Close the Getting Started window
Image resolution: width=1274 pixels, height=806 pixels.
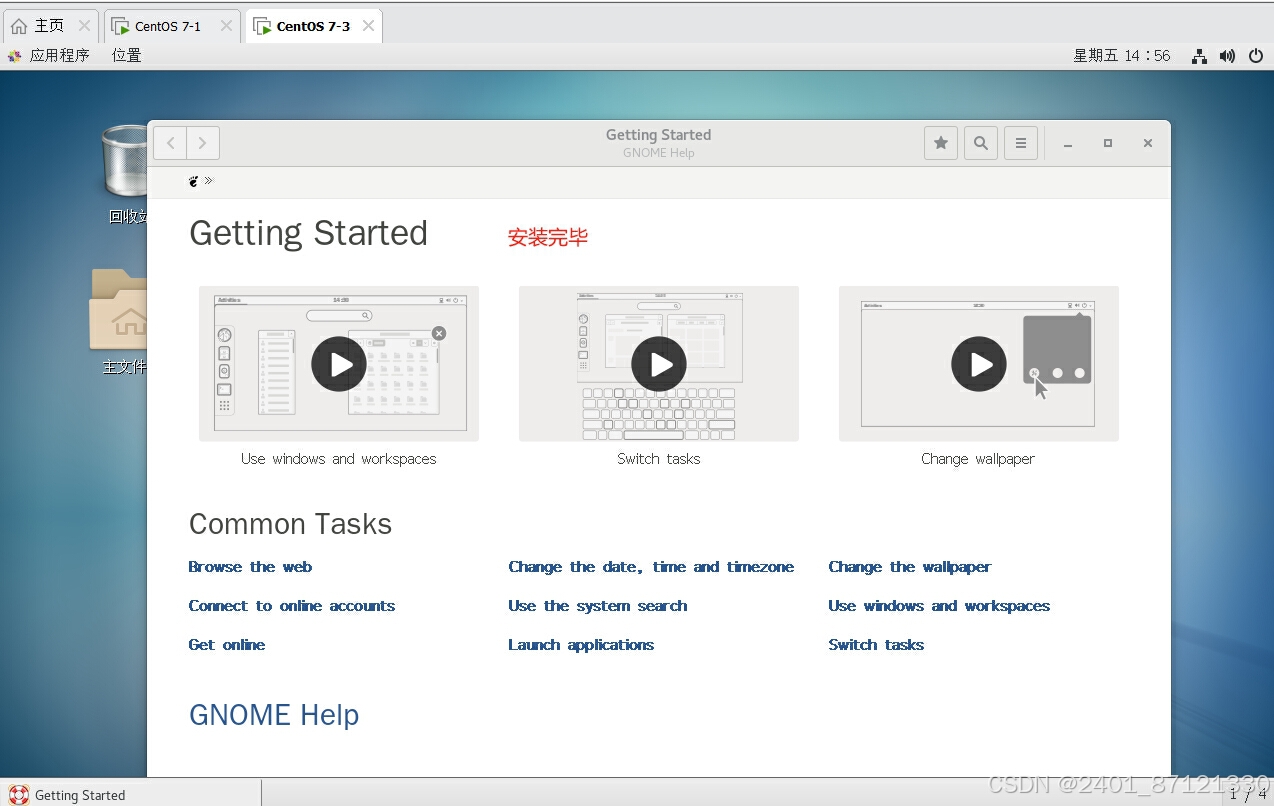click(1148, 144)
